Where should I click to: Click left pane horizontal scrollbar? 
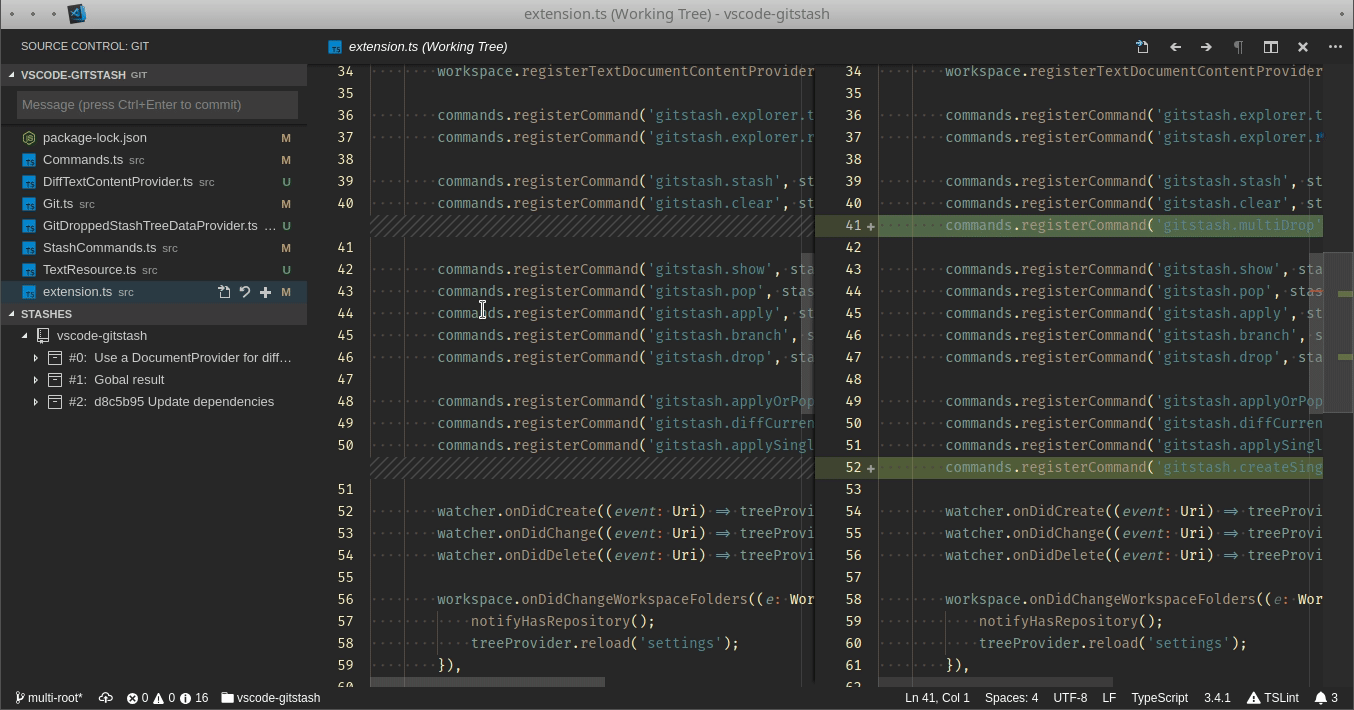(487, 682)
